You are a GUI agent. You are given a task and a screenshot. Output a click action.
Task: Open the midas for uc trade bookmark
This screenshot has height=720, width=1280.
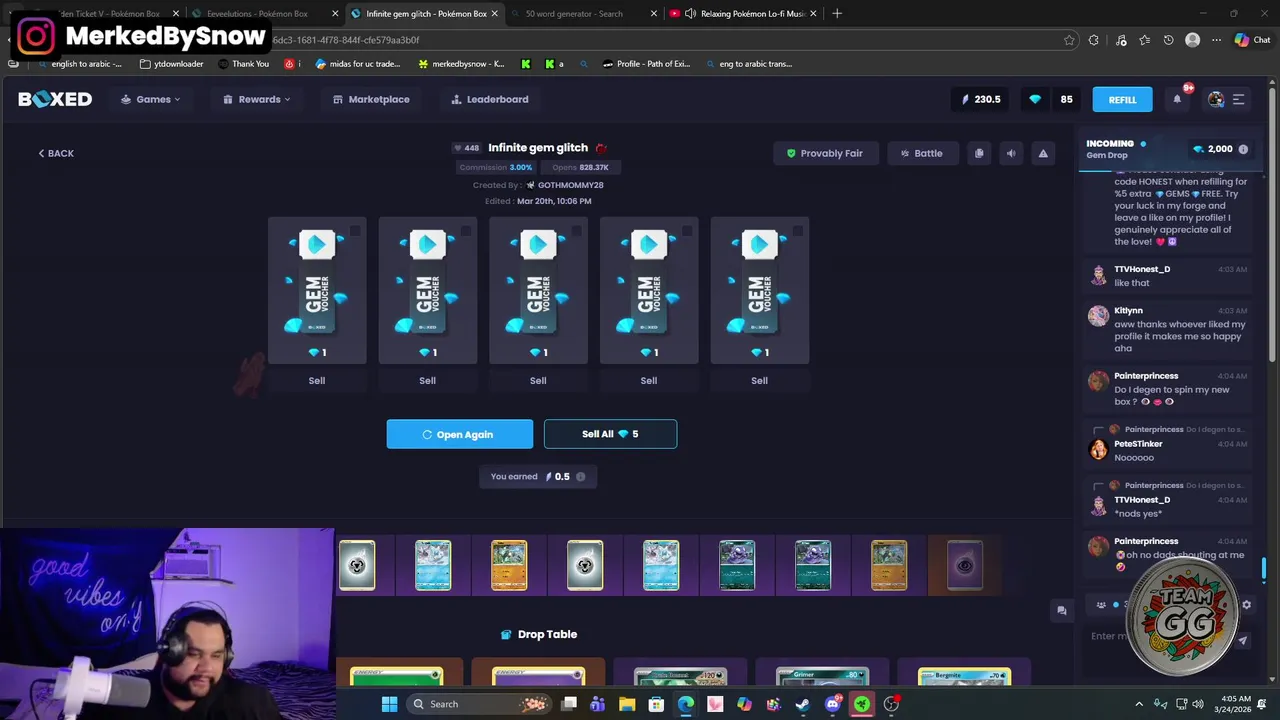(358, 64)
